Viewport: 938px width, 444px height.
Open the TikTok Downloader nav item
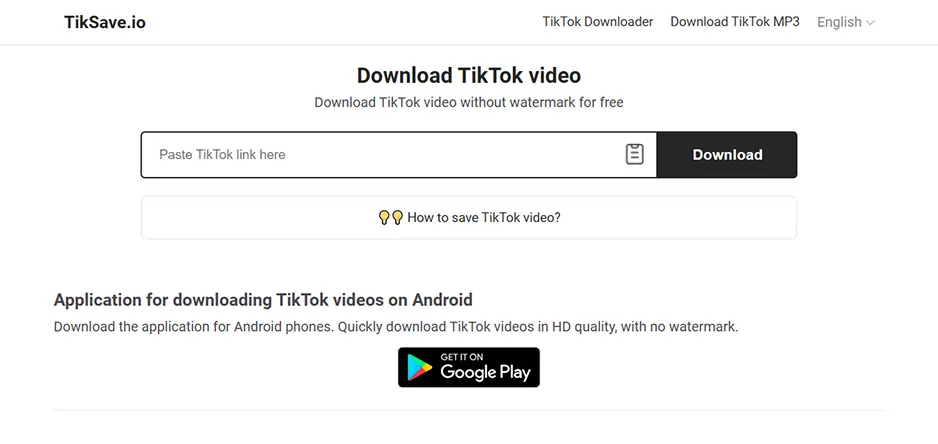pyautogui.click(x=598, y=22)
